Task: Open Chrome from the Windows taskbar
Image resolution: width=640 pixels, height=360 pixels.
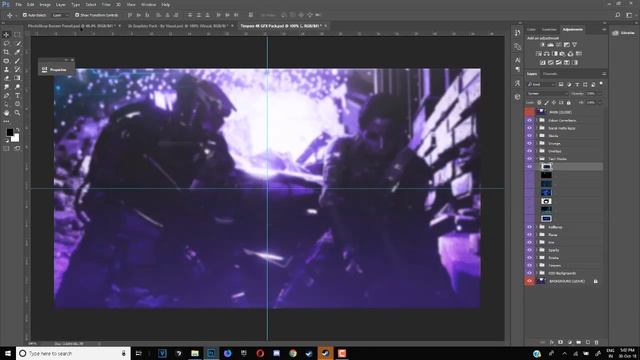Action: coord(293,353)
